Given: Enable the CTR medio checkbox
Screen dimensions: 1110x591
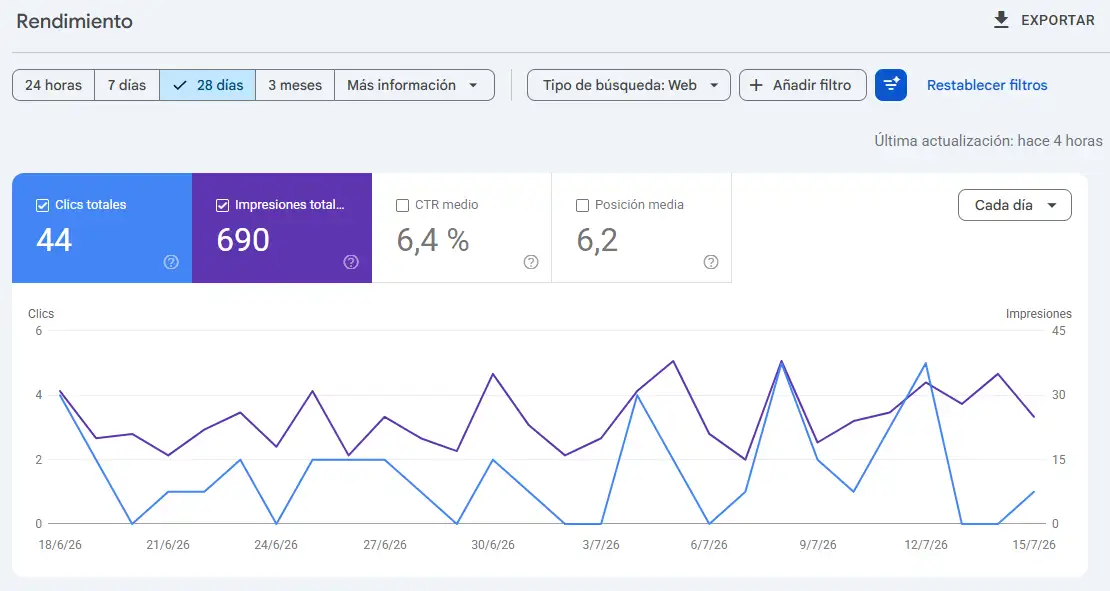Looking at the screenshot, I should [x=402, y=205].
